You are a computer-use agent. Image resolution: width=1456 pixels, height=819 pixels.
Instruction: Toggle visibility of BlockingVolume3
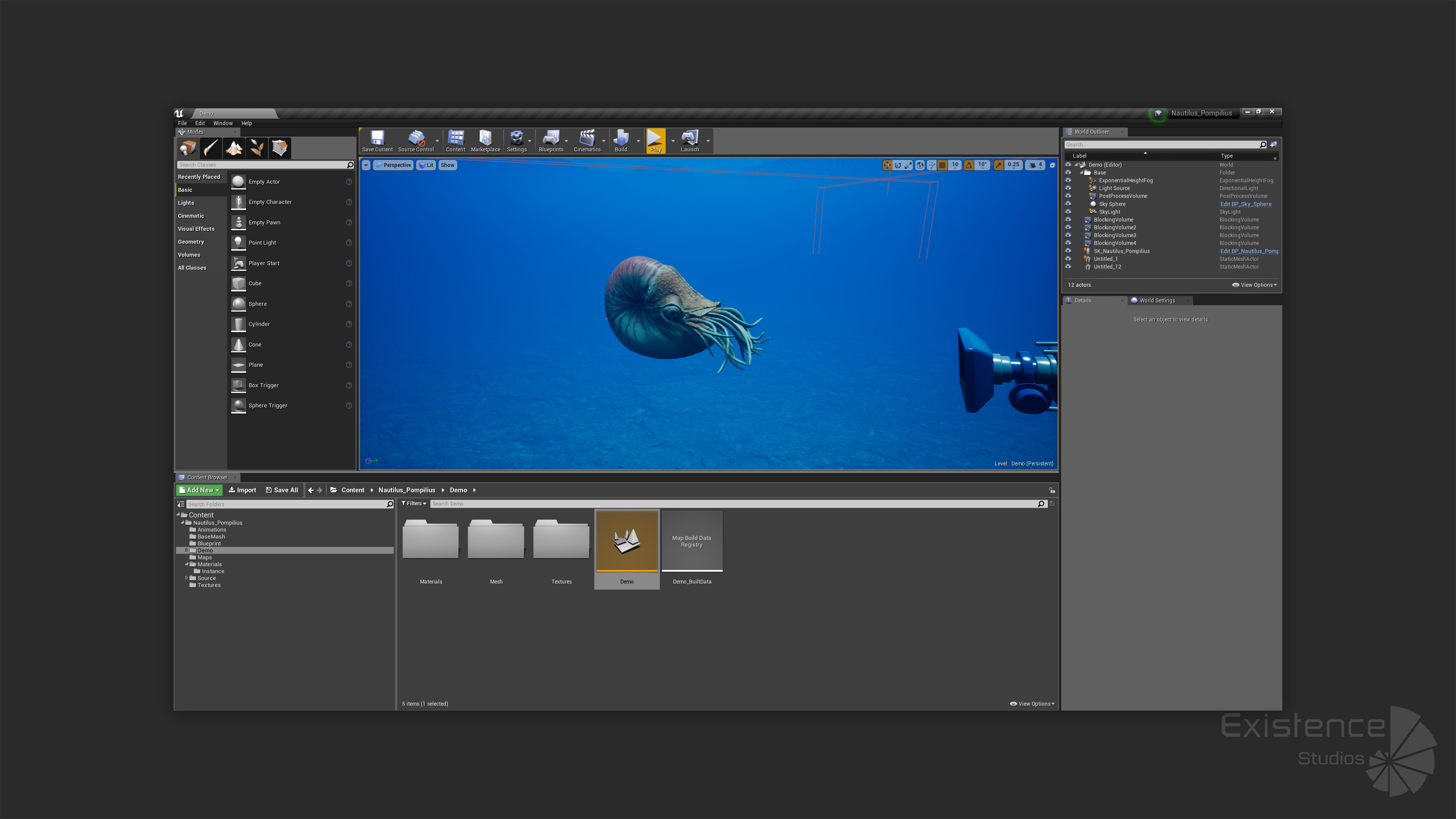(1068, 235)
